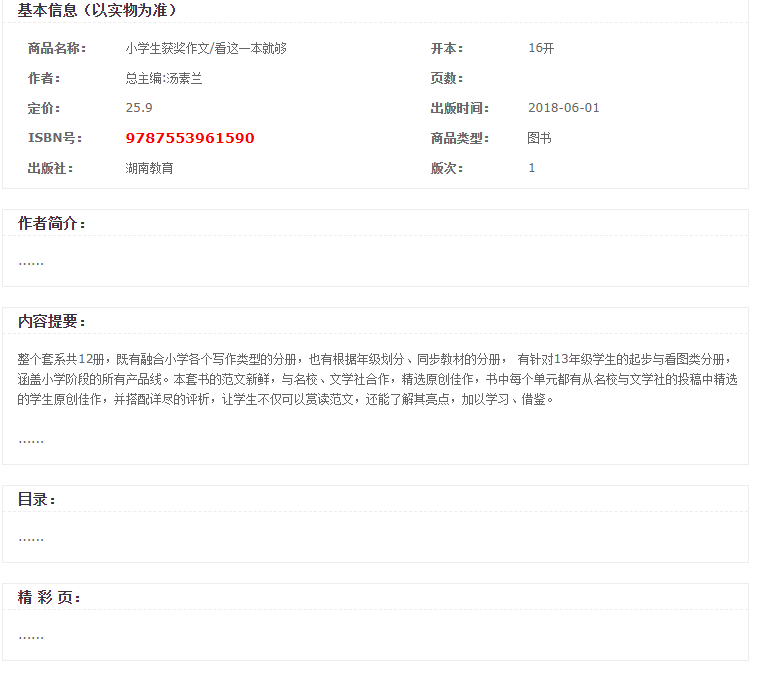Screen dimensions: 766x693
Task: Click the 作者: field label
Action: pyautogui.click(x=44, y=78)
